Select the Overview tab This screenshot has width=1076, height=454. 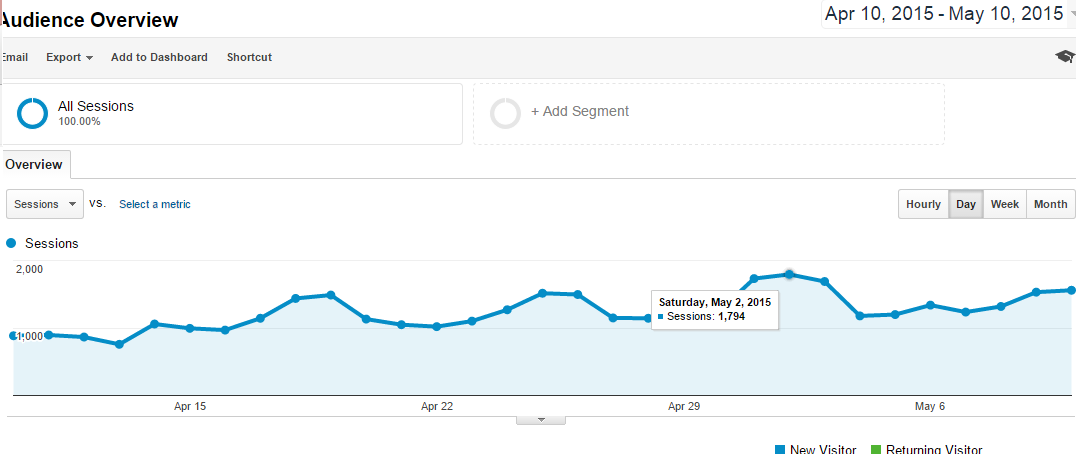[x=34, y=164]
